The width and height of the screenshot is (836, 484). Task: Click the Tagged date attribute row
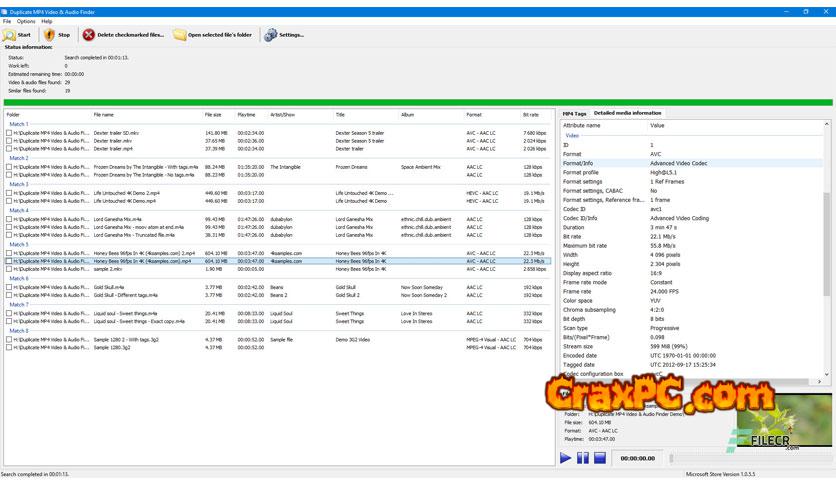[692, 365]
